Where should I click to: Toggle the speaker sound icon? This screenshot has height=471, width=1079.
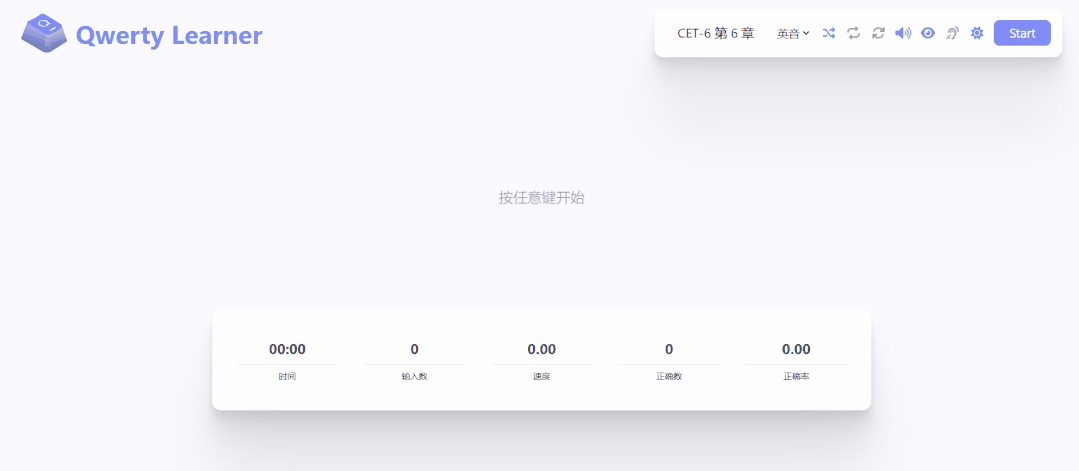903,33
